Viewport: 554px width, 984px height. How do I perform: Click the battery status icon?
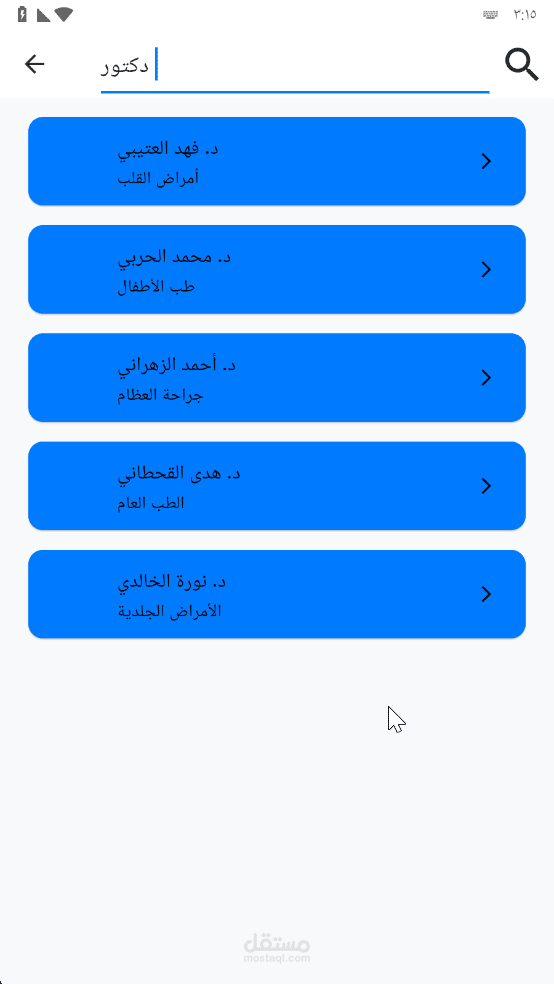pyautogui.click(x=23, y=14)
